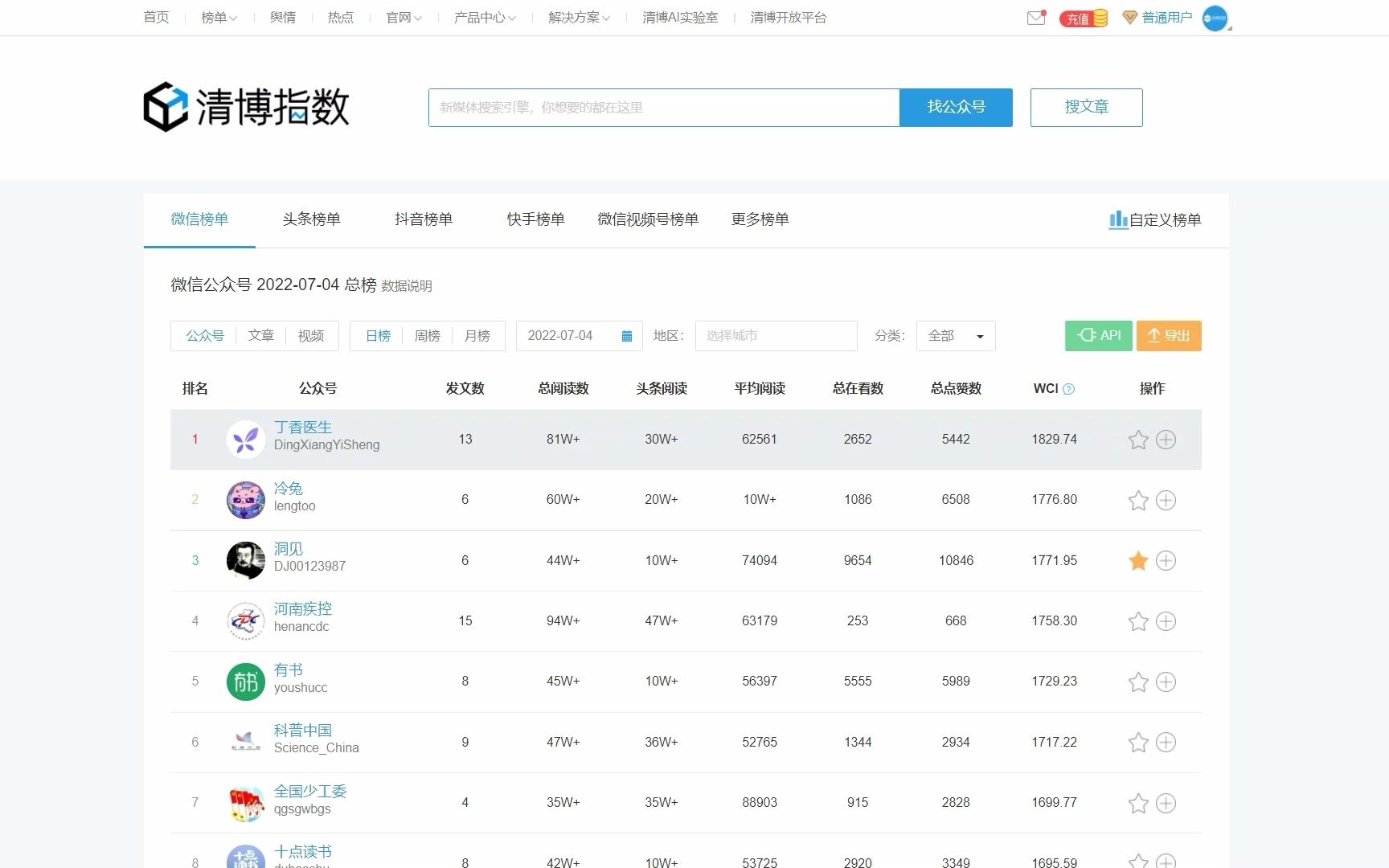Open the 丁香医生 account link
The image size is (1389, 868).
tap(303, 428)
